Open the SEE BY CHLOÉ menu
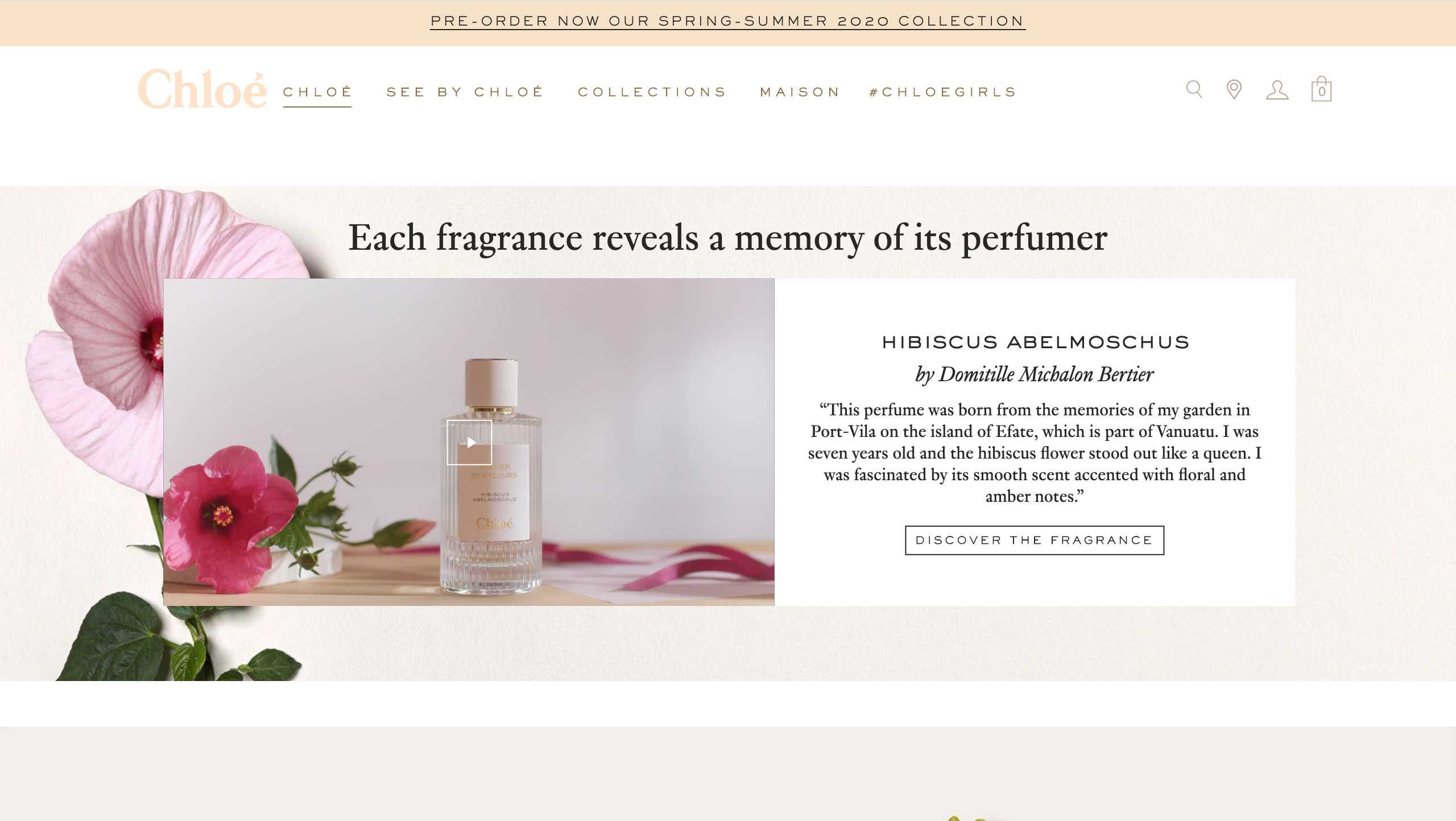Image resolution: width=1456 pixels, height=821 pixels. 465,92
